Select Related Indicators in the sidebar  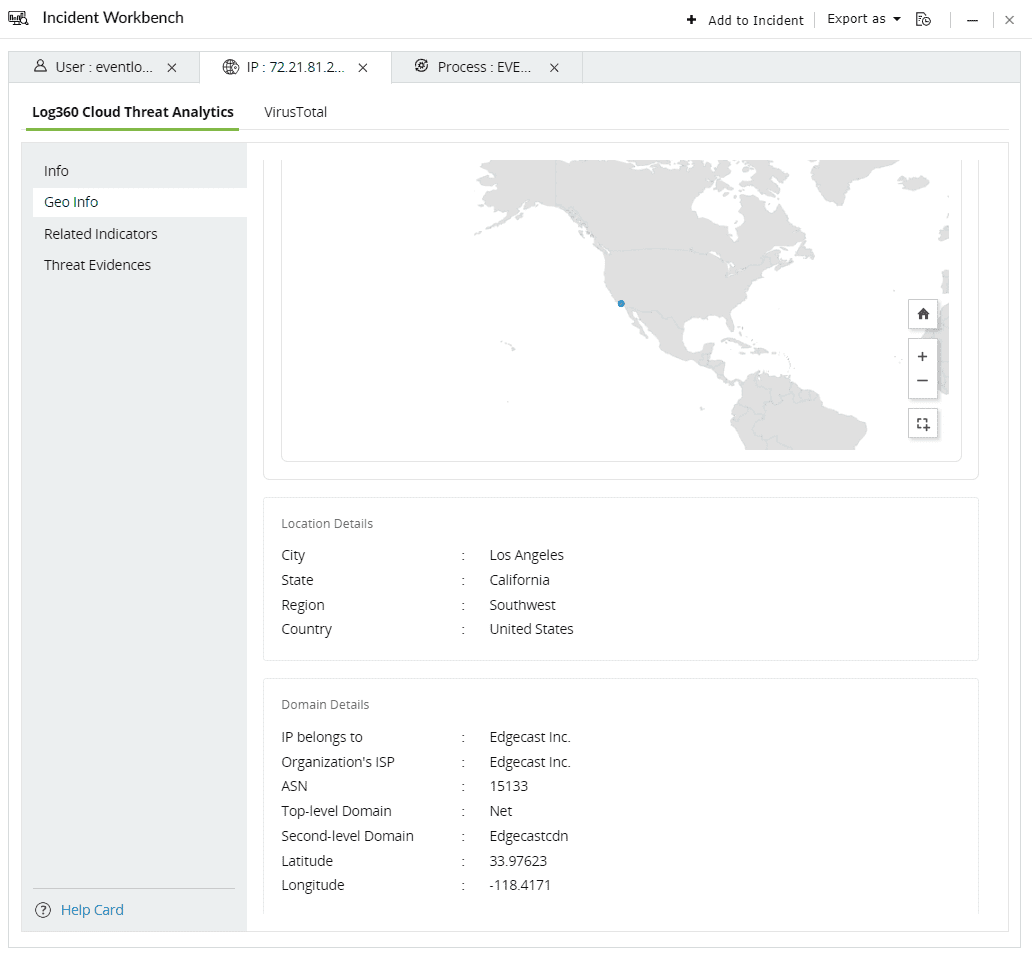pos(100,234)
